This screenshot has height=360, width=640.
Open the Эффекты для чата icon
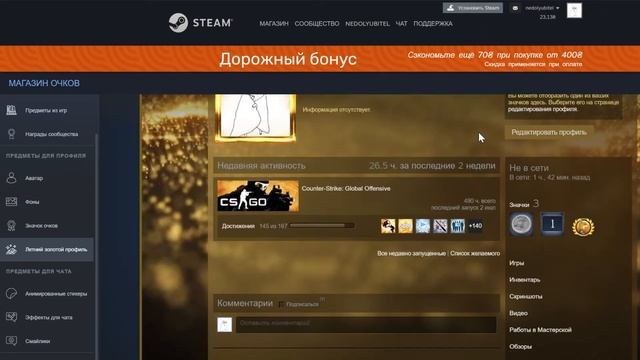pos(11,317)
